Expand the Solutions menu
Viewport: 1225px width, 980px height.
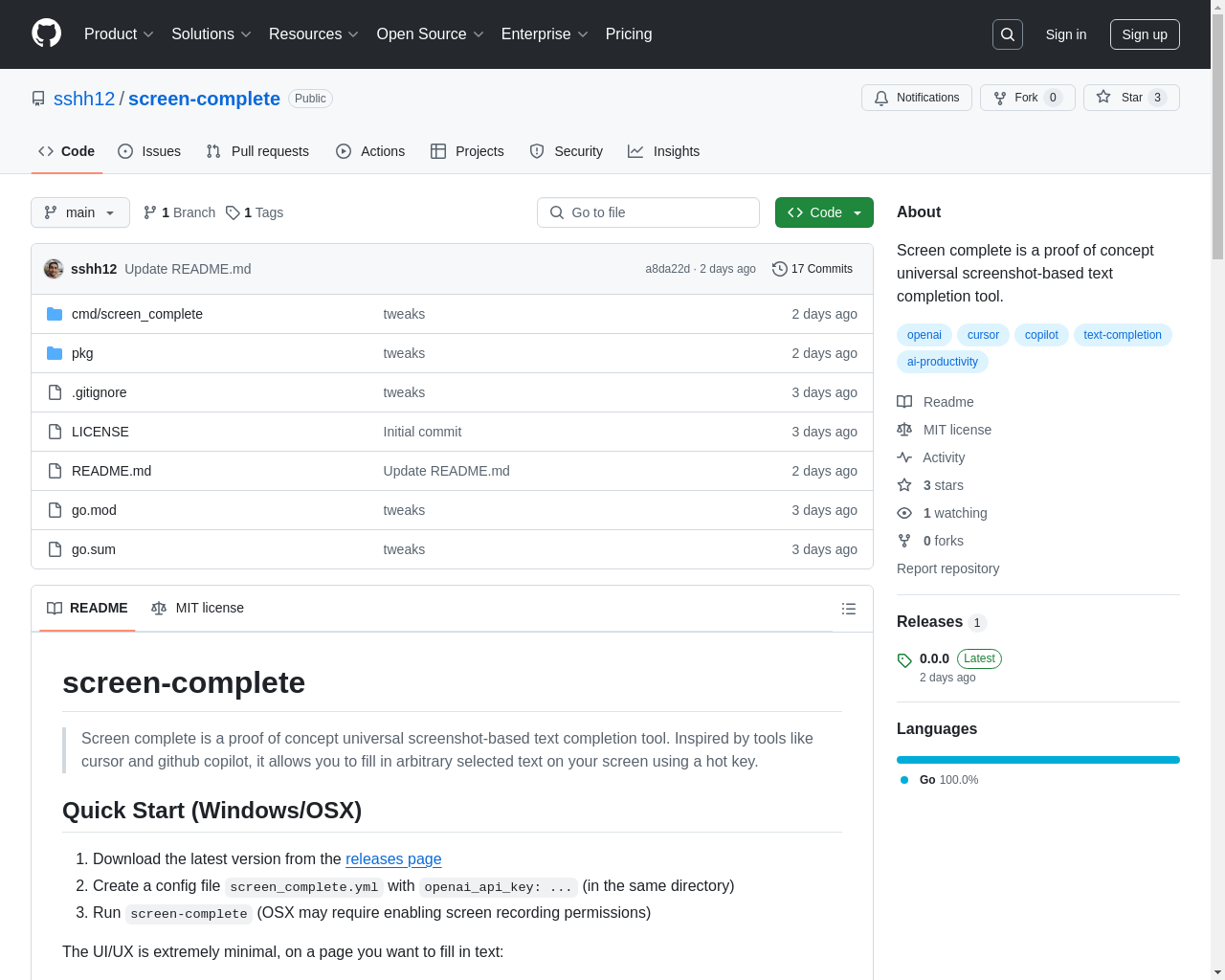point(211,34)
